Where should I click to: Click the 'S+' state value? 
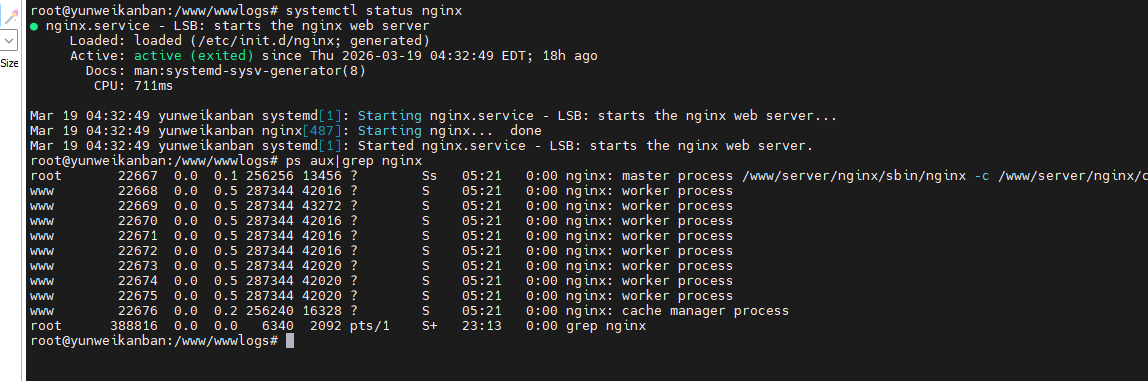click(x=430, y=326)
